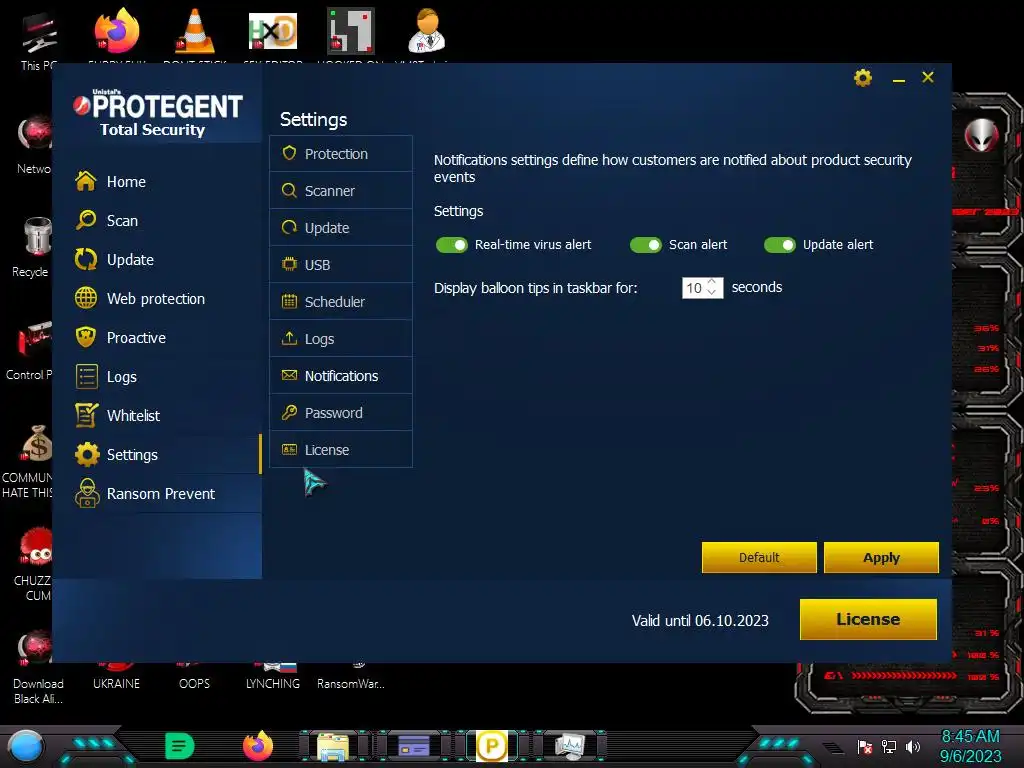Image resolution: width=1024 pixels, height=768 pixels.
Task: Open the Password settings tab
Action: coord(341,413)
